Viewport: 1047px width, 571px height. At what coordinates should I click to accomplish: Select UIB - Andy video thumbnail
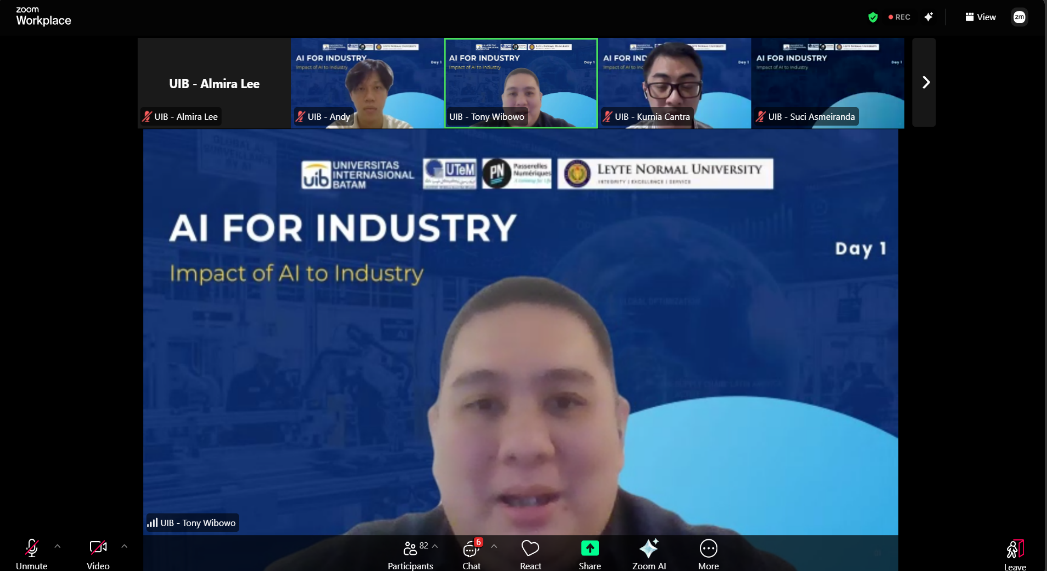click(x=367, y=83)
